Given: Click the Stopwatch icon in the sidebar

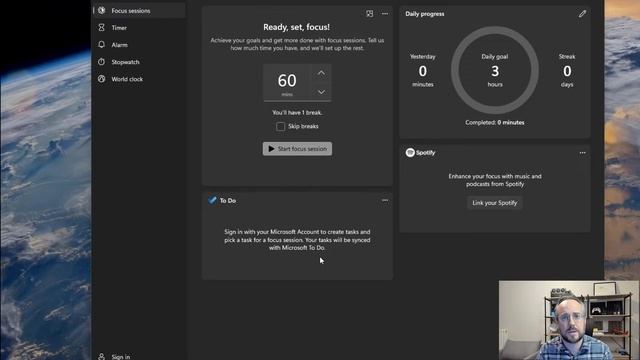Looking at the screenshot, I should click(102, 62).
